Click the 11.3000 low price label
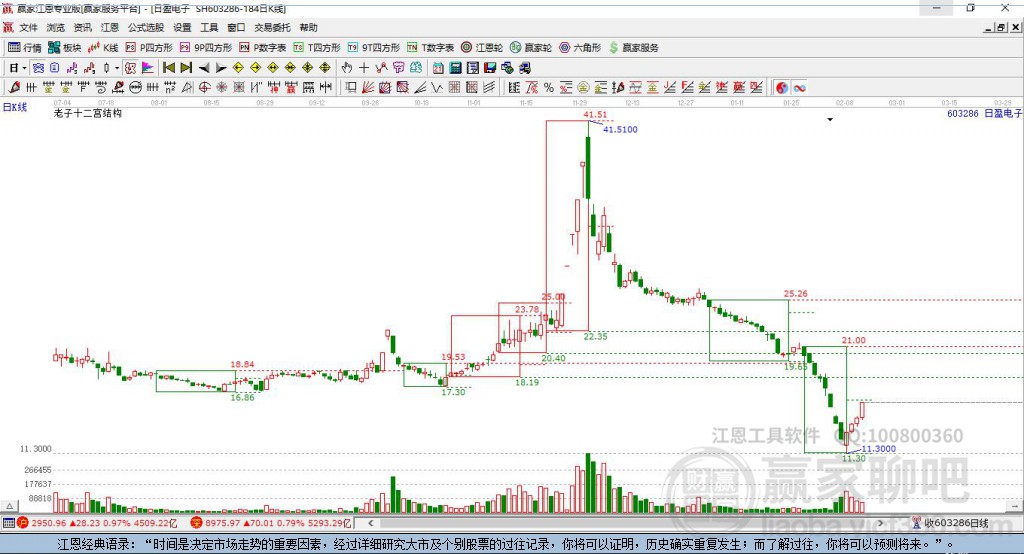 [x=878, y=449]
